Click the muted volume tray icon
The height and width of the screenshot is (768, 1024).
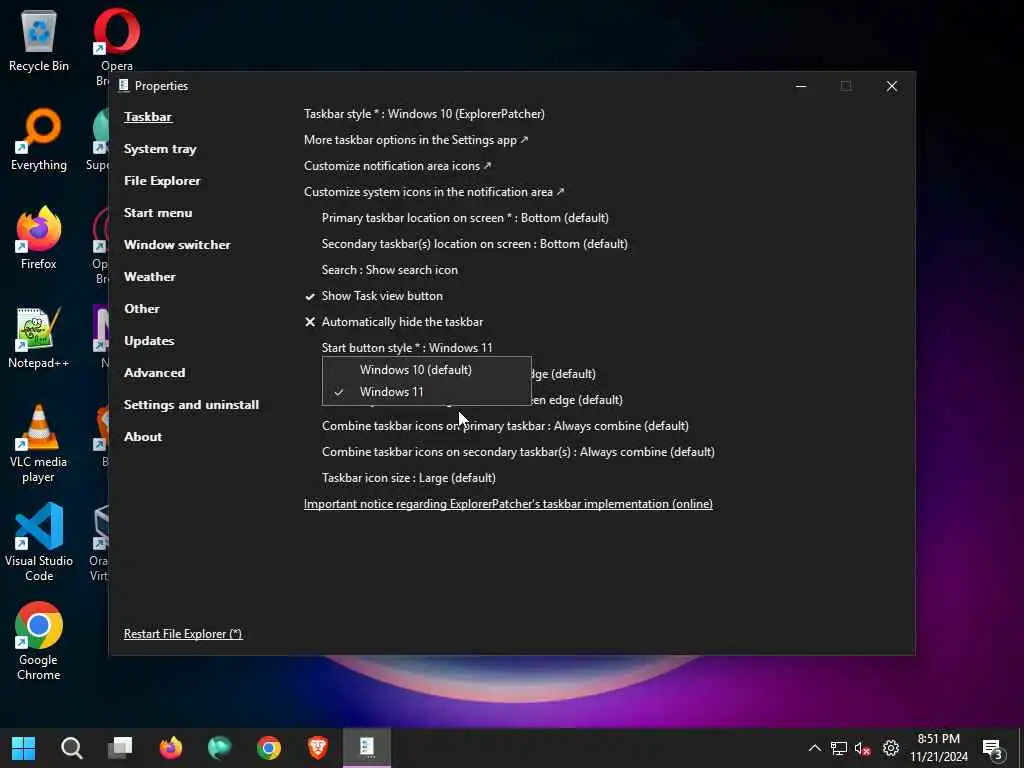(x=863, y=748)
